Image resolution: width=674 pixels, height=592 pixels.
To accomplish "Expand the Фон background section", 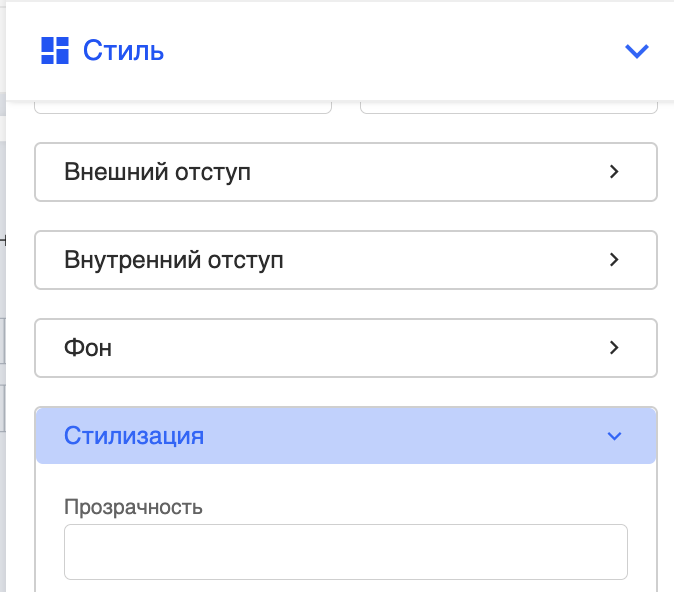I will click(x=346, y=348).
